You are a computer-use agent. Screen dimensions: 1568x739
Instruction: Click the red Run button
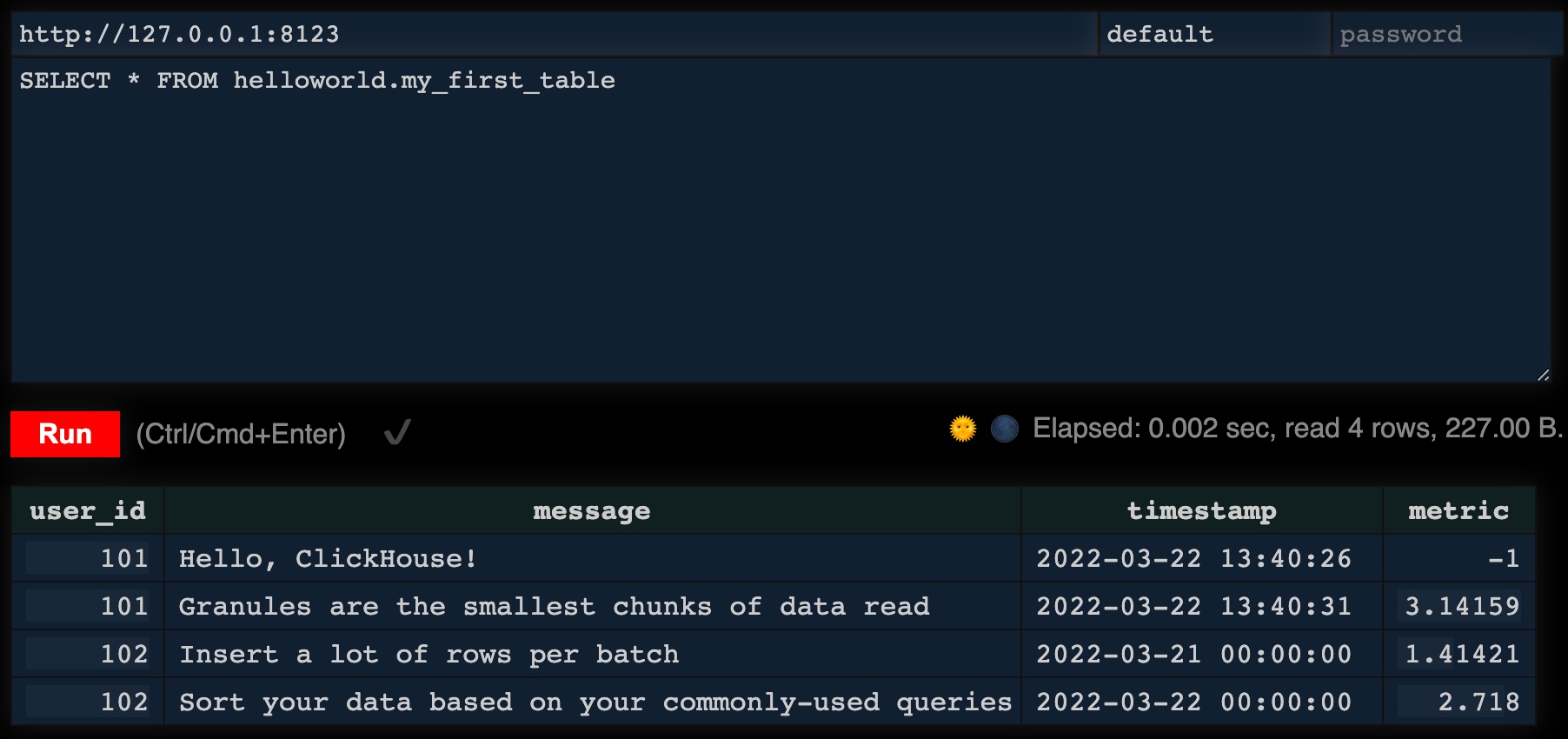pos(65,434)
